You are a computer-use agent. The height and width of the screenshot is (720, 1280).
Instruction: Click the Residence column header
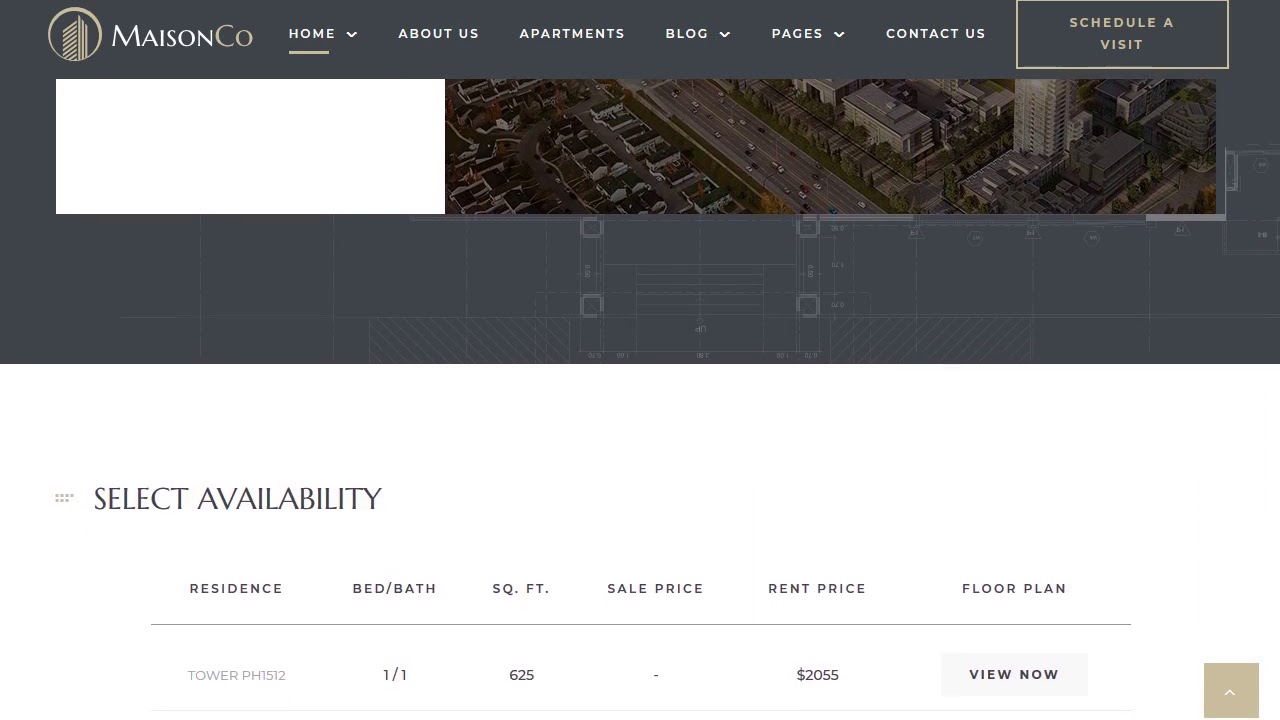point(236,588)
